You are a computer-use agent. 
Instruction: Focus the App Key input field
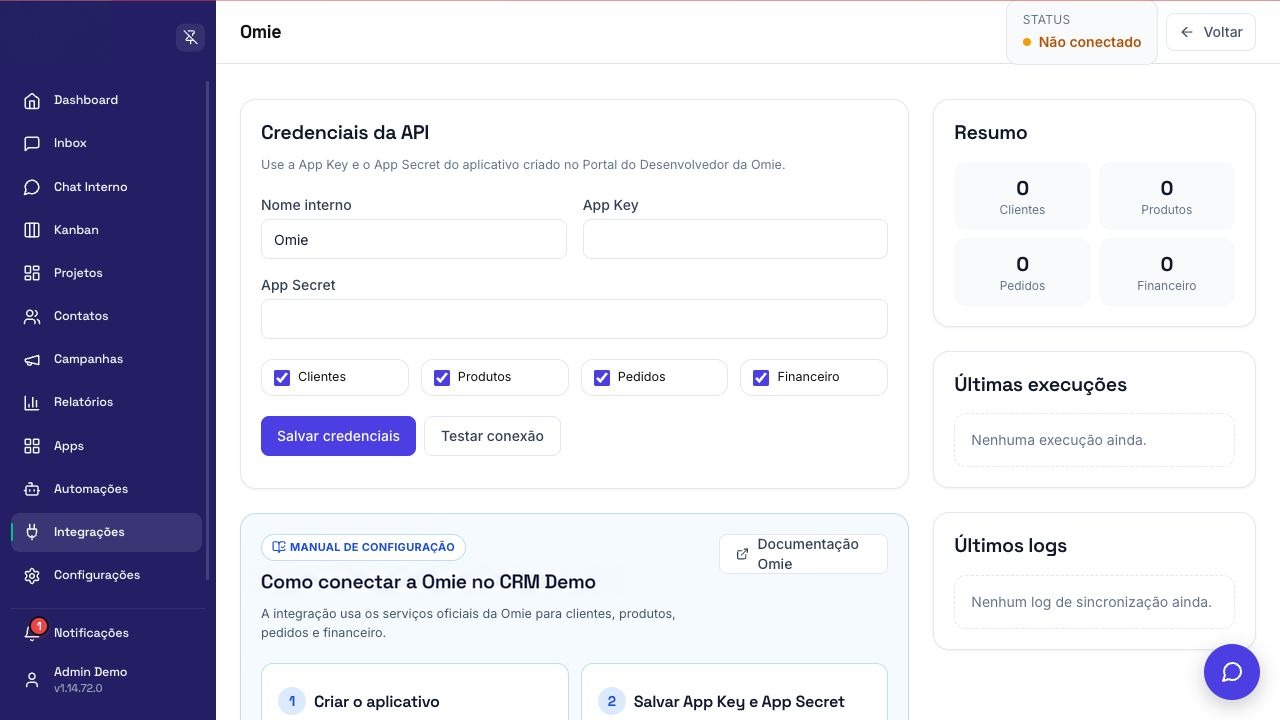point(735,240)
